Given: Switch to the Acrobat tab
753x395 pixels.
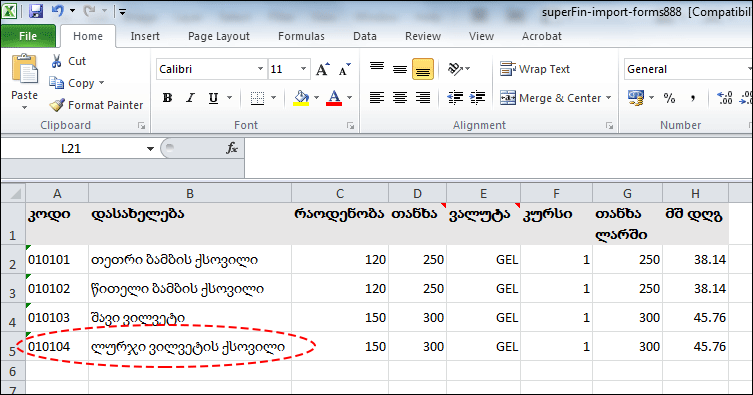Looking at the screenshot, I should click(x=542, y=36).
